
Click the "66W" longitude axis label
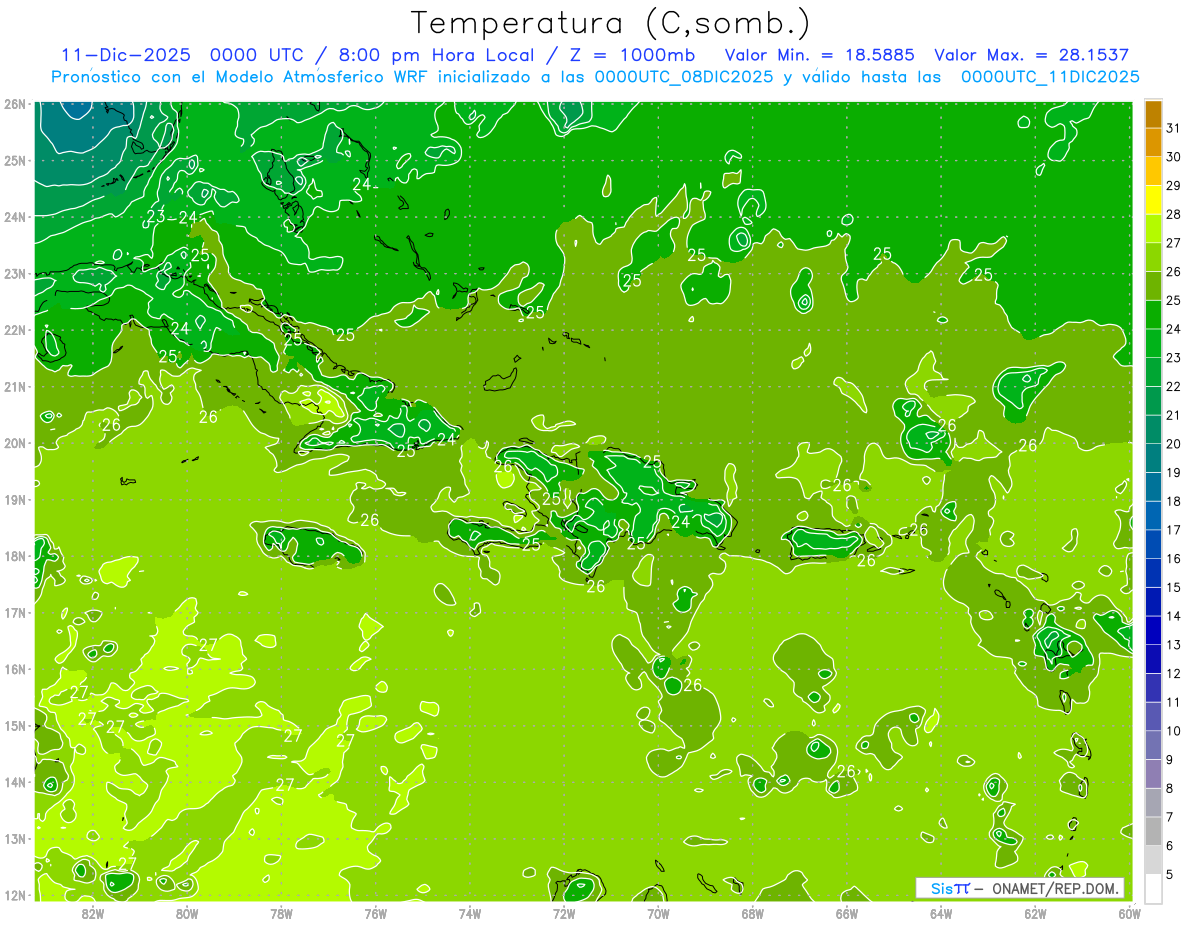(847, 913)
